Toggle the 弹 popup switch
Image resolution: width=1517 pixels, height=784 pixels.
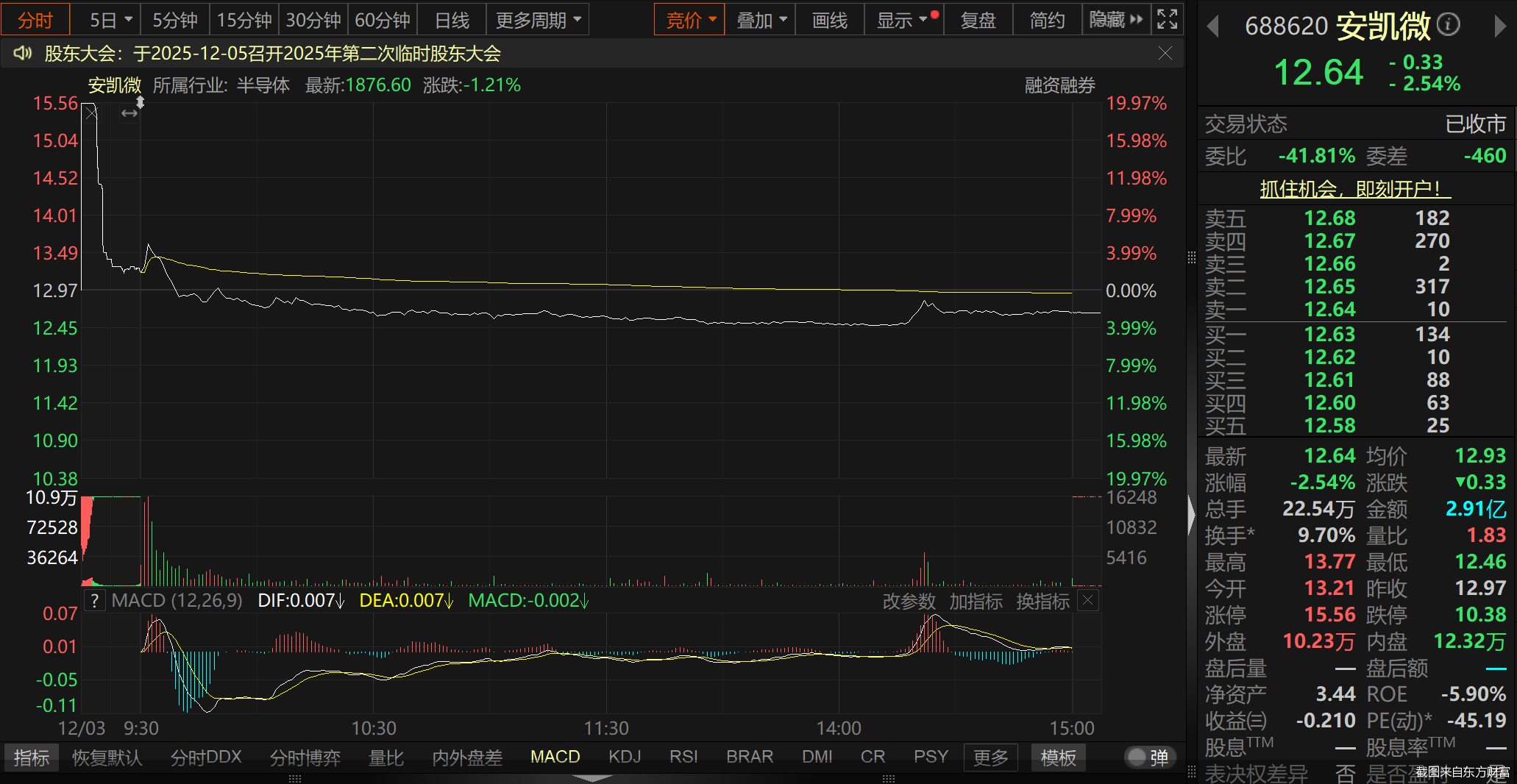pyautogui.click(x=1149, y=758)
